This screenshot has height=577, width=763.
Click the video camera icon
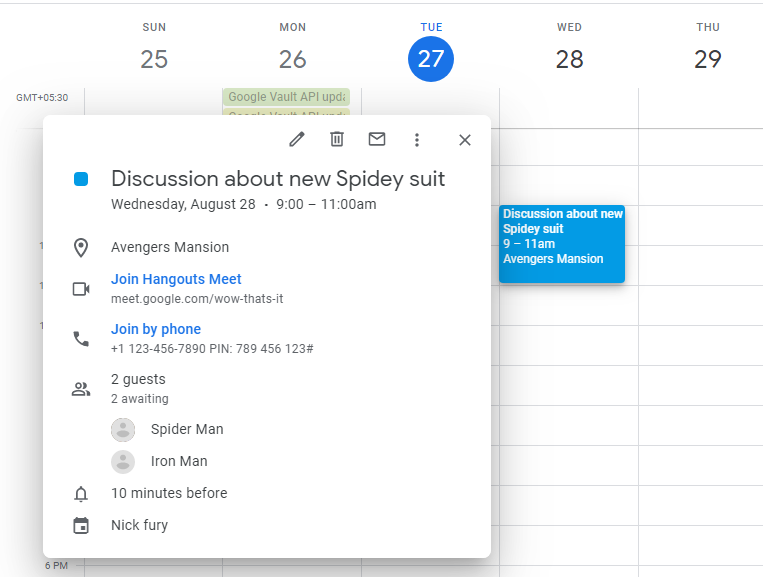coord(81,289)
